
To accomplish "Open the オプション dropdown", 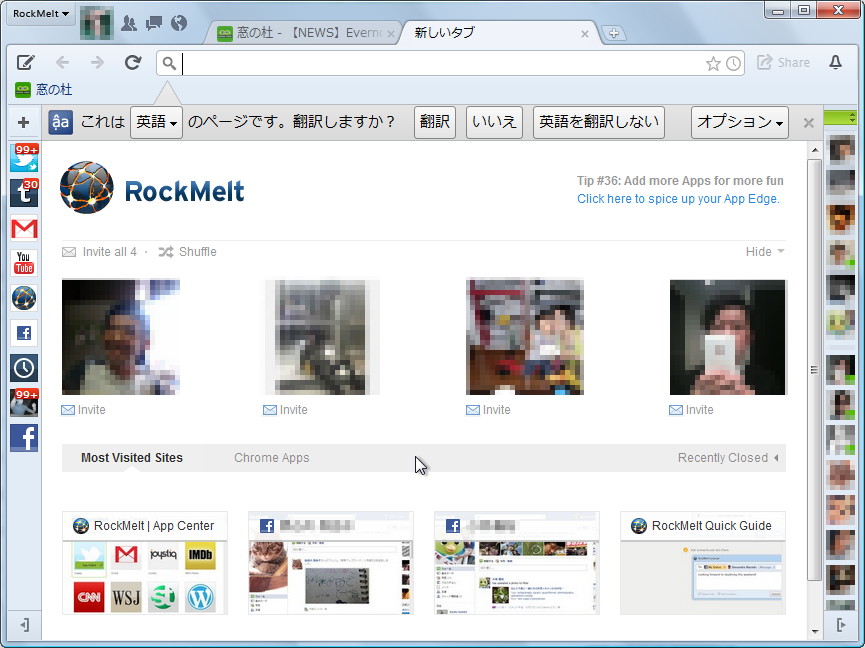I will point(740,122).
